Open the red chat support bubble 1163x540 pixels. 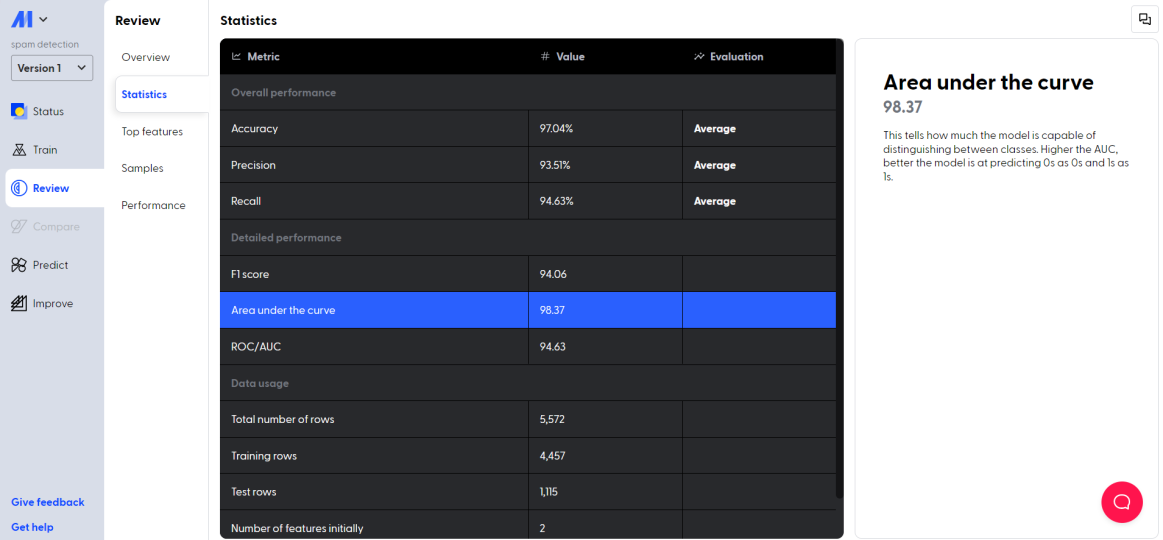[1122, 502]
